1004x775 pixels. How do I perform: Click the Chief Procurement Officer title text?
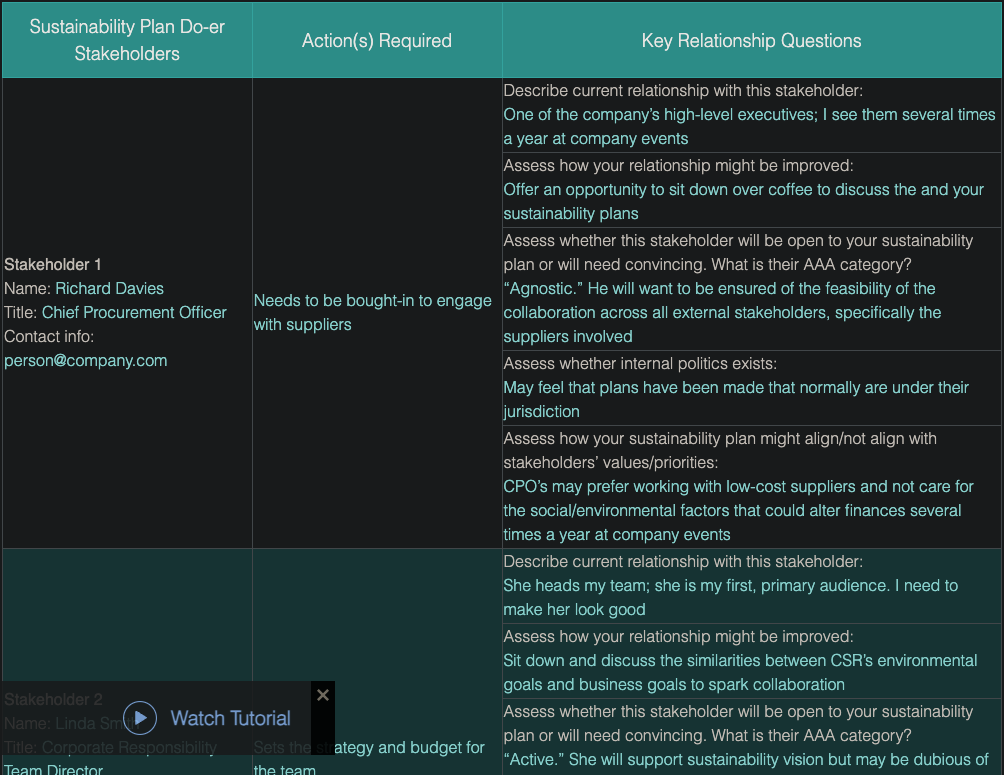(134, 312)
